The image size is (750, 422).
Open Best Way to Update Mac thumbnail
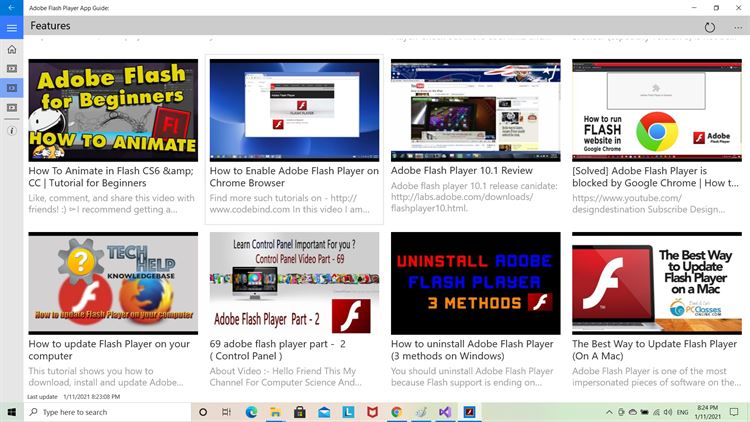click(x=657, y=283)
